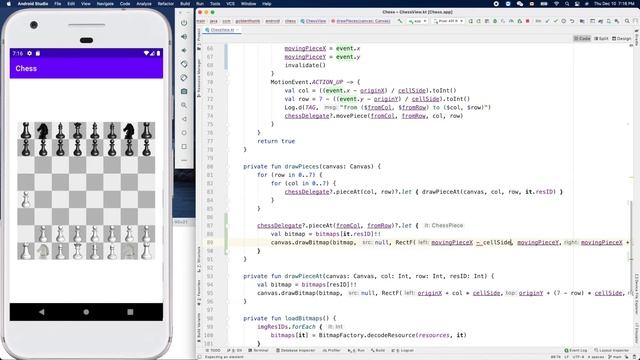
Task: Tap Android home button on phone navigation bar
Action: point(86,312)
